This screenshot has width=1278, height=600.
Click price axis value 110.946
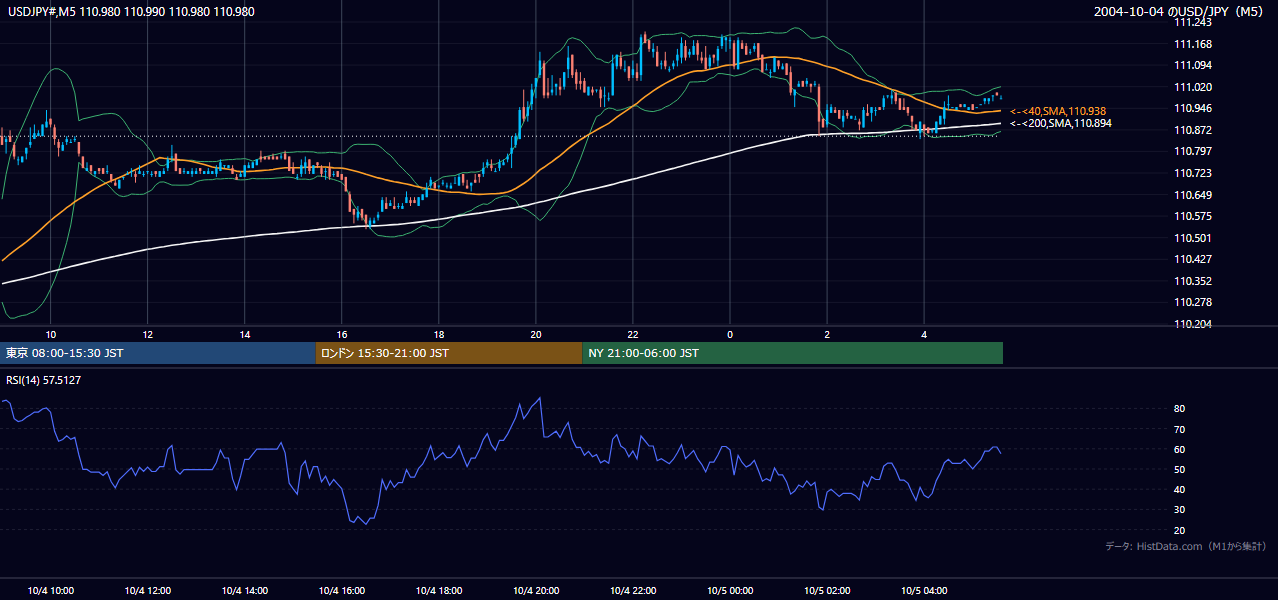(x=1194, y=108)
